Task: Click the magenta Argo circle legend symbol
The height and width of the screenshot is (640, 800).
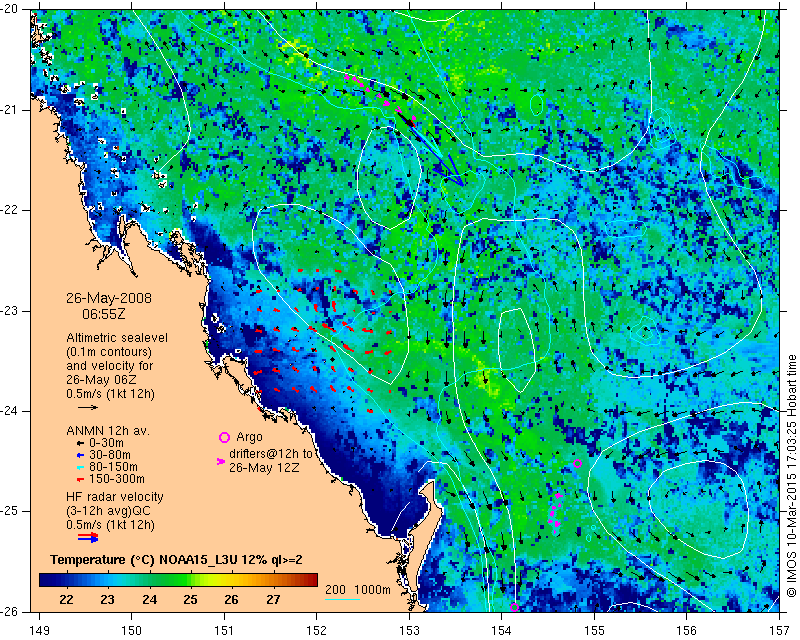Action: pyautogui.click(x=224, y=437)
